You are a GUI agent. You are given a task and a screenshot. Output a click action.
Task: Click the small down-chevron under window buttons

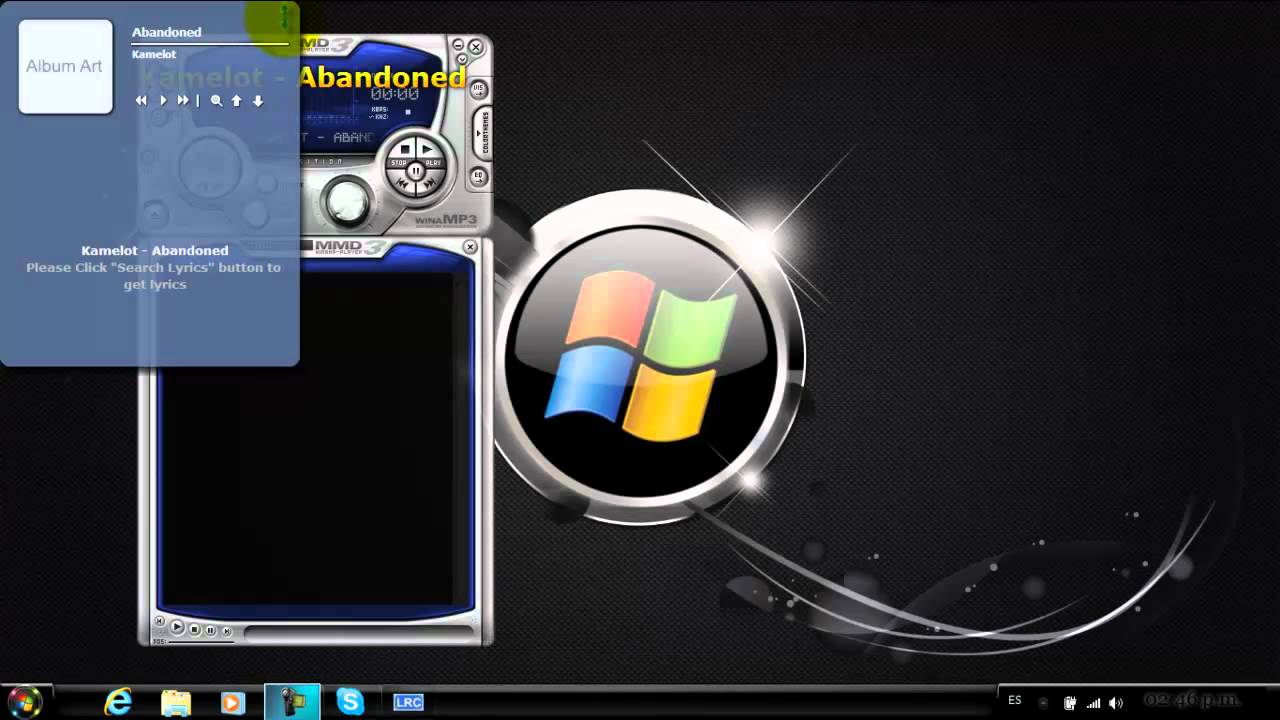(x=462, y=59)
